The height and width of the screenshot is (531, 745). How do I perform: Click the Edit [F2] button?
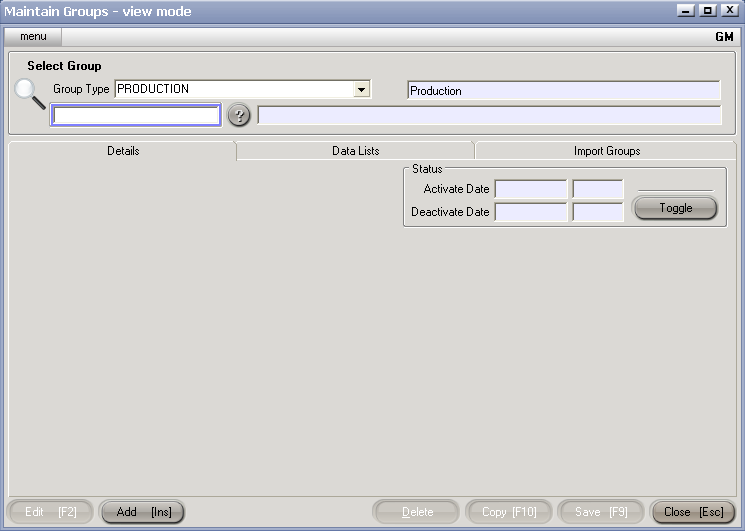pyautogui.click(x=50, y=512)
